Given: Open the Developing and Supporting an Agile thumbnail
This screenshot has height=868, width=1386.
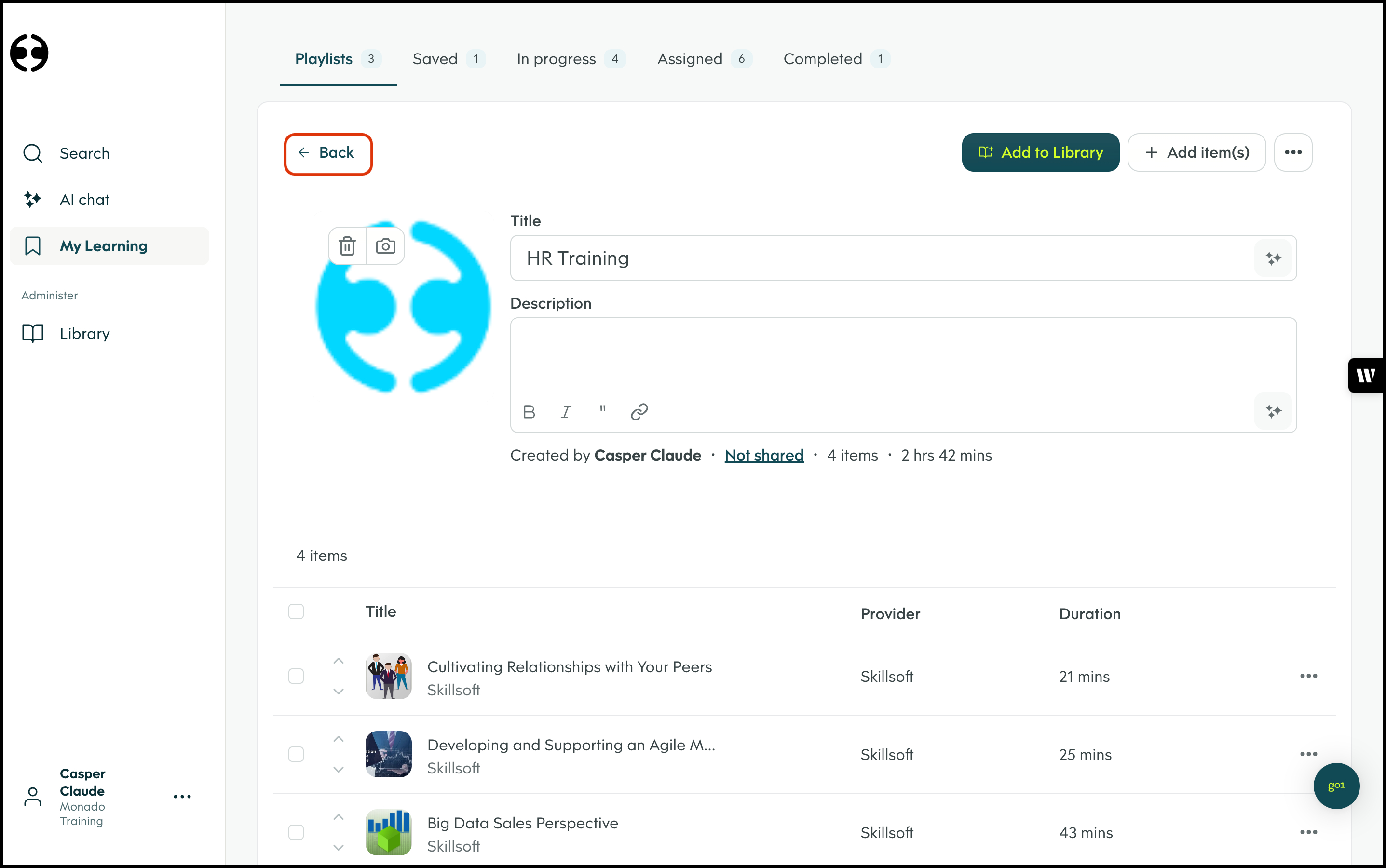Looking at the screenshot, I should point(389,754).
